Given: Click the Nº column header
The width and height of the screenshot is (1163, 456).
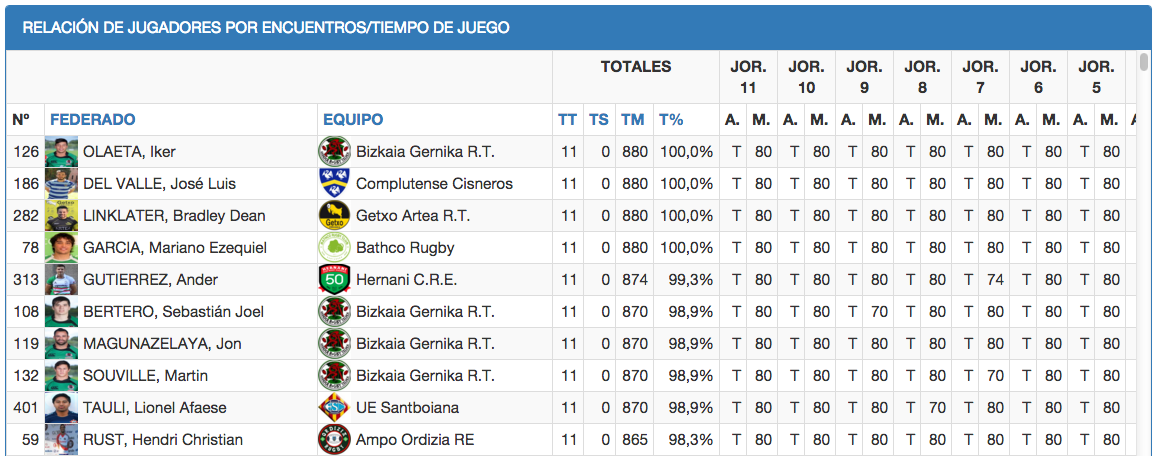Looking at the screenshot, I should 21,120.
